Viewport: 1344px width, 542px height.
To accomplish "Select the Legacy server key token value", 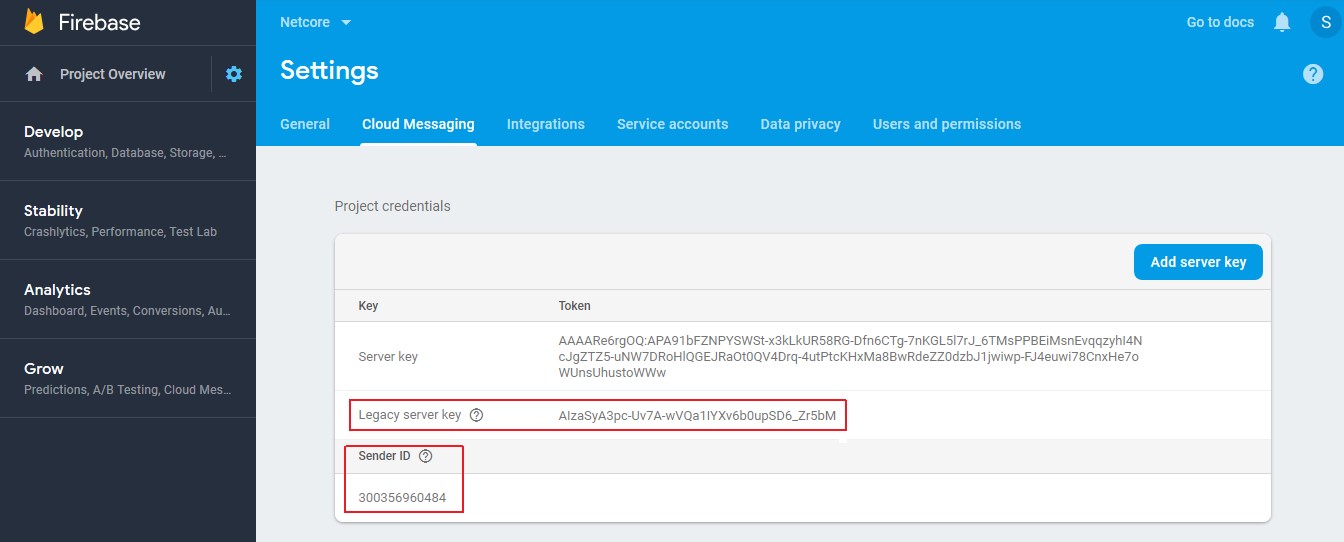I will pos(697,415).
